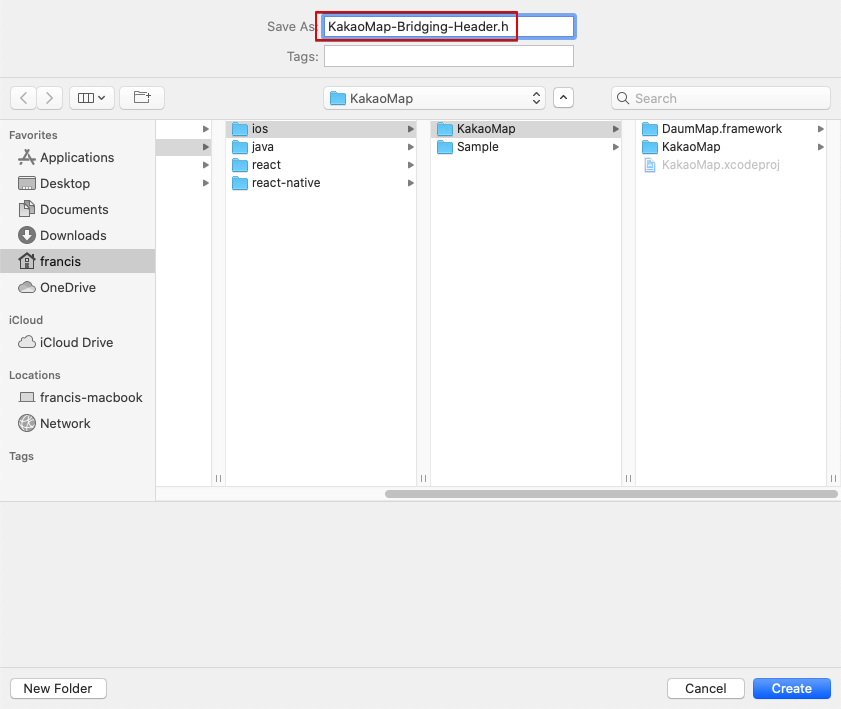Click the back navigation arrow

tap(24, 98)
